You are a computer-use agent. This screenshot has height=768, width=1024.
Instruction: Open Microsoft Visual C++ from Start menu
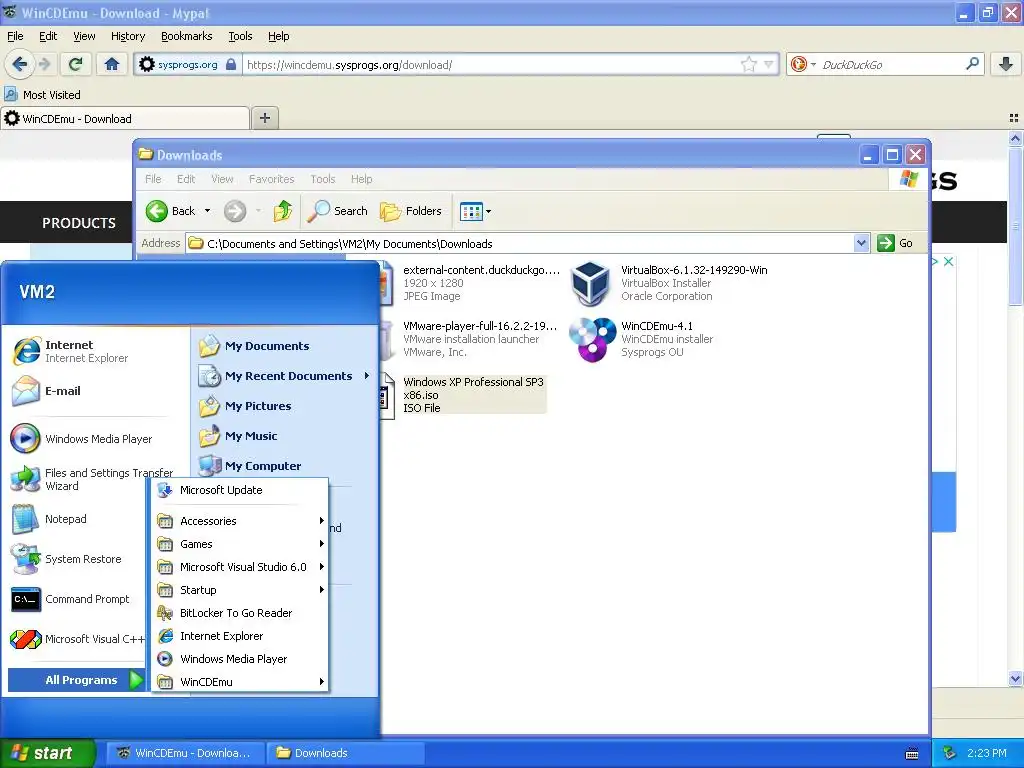tap(77, 639)
